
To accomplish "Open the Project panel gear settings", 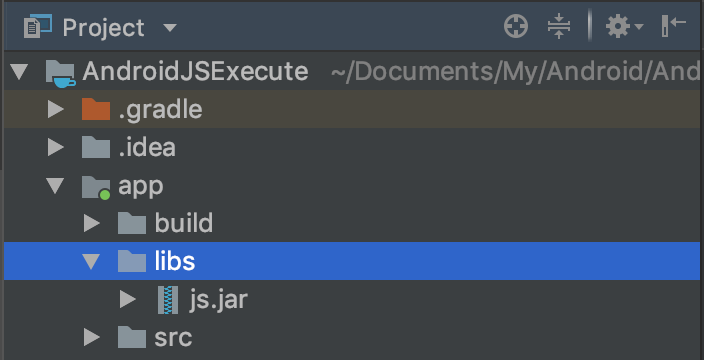I will (x=624, y=27).
